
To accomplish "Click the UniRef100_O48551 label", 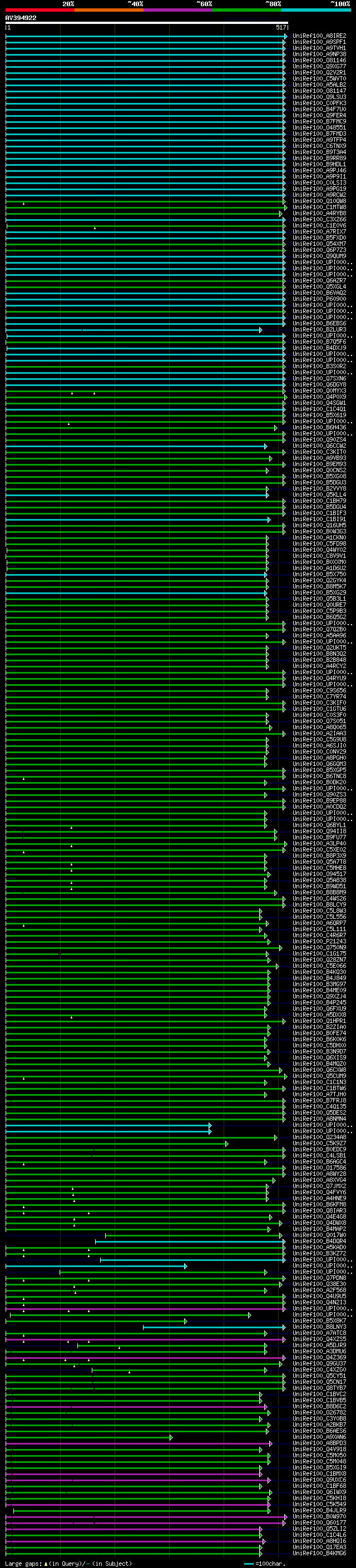I will pyautogui.click(x=319, y=127).
